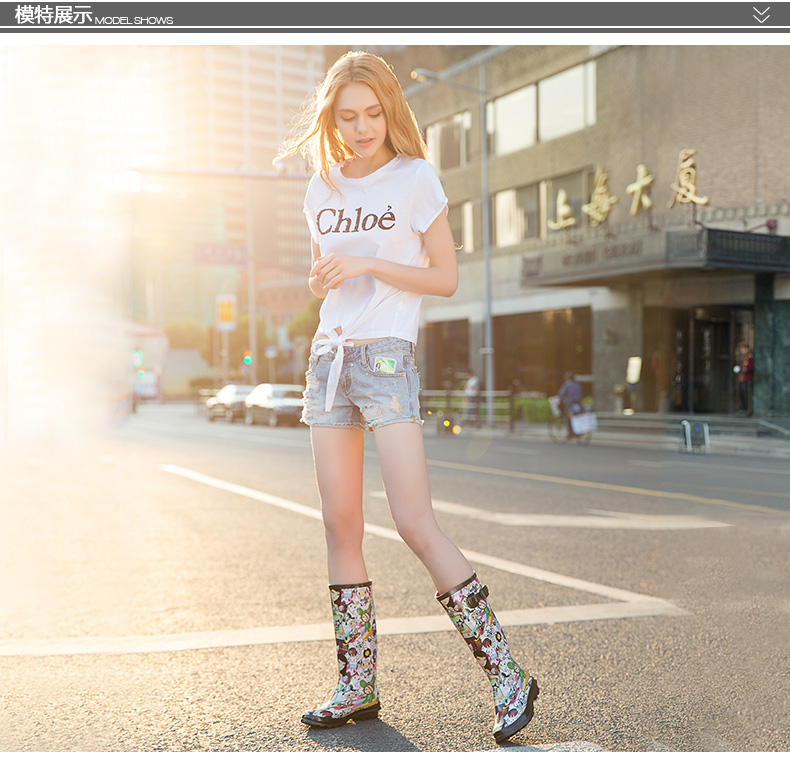
Task: Click the cyclist riding on the street
Action: [x=570, y=405]
